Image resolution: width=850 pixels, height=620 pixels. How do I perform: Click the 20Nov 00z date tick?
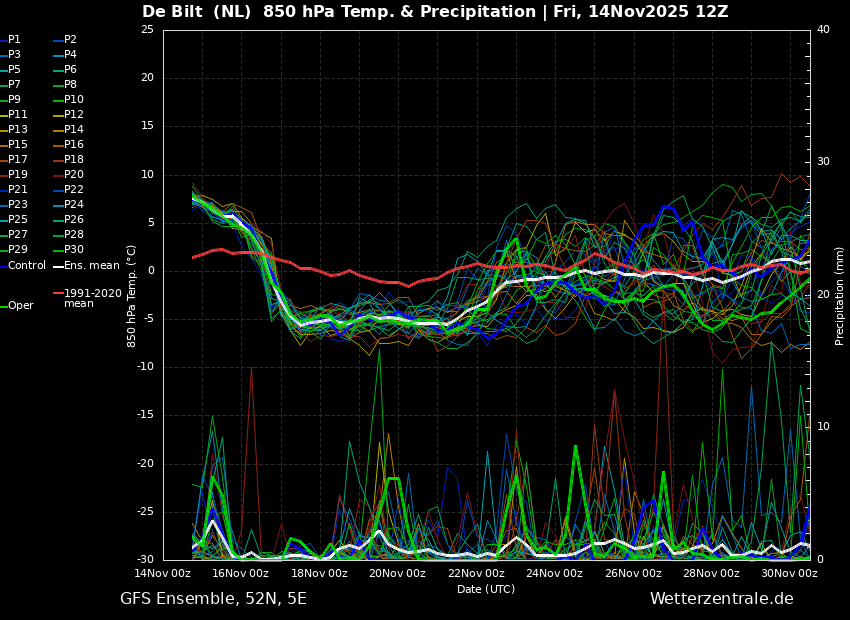397,573
